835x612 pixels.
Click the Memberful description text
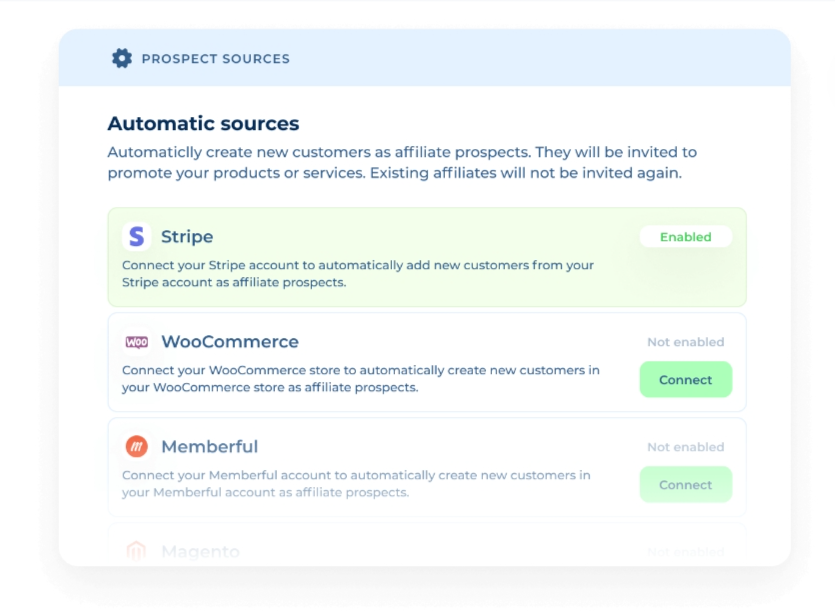click(x=356, y=484)
